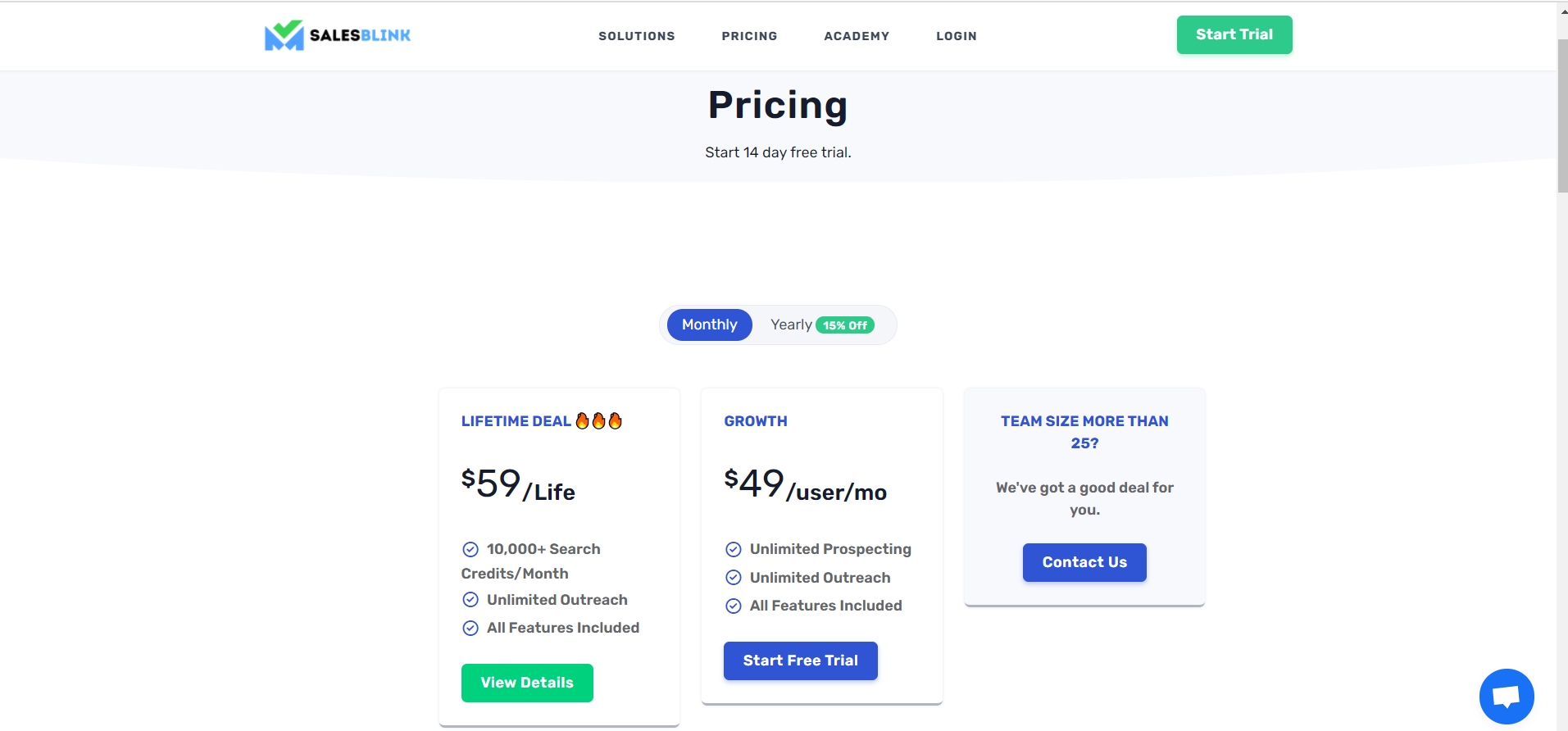The width and height of the screenshot is (1568, 731).
Task: Click check icon beside Unlimited Prospecting
Action: 734,549
